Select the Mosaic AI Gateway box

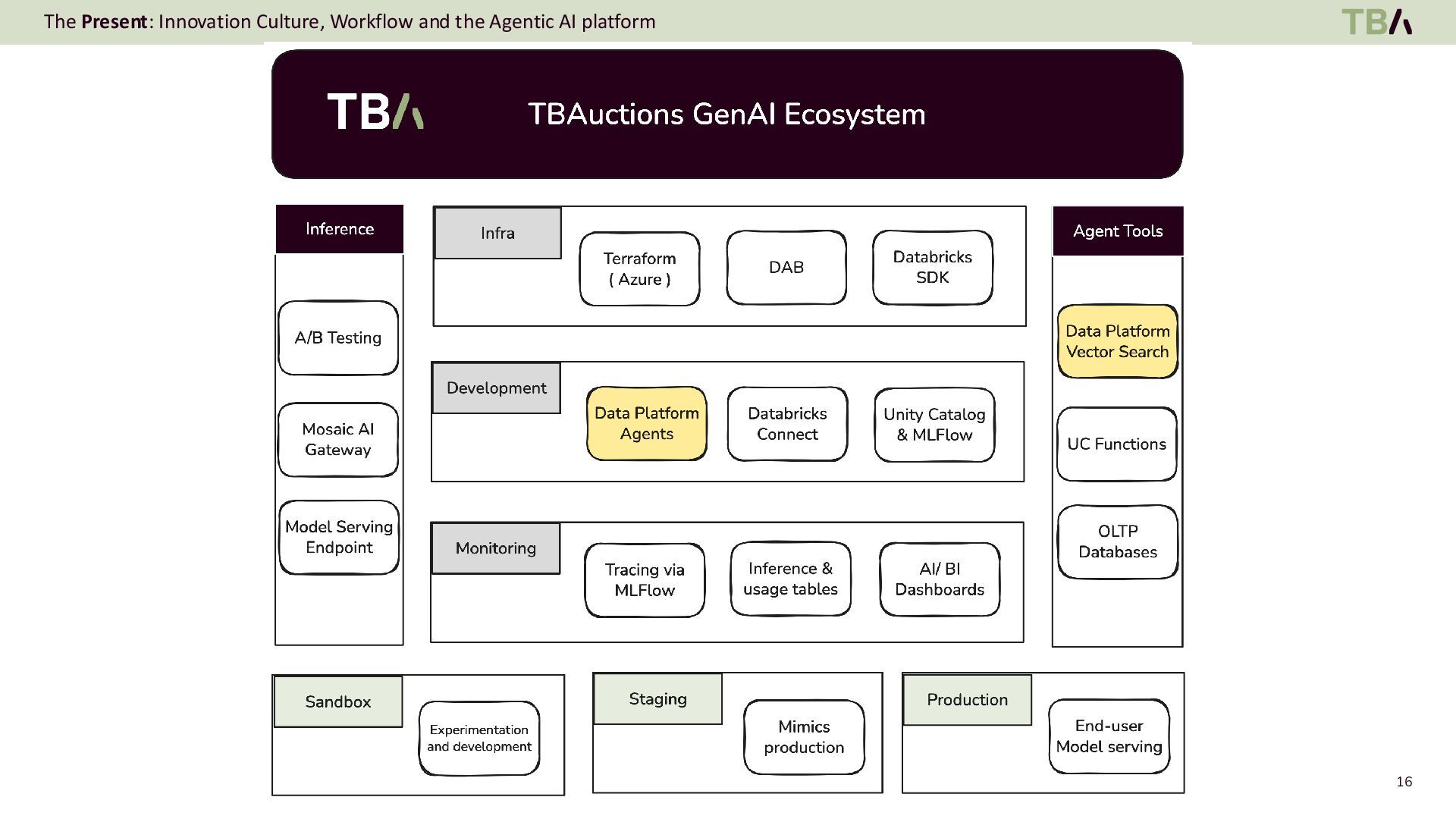(x=337, y=439)
